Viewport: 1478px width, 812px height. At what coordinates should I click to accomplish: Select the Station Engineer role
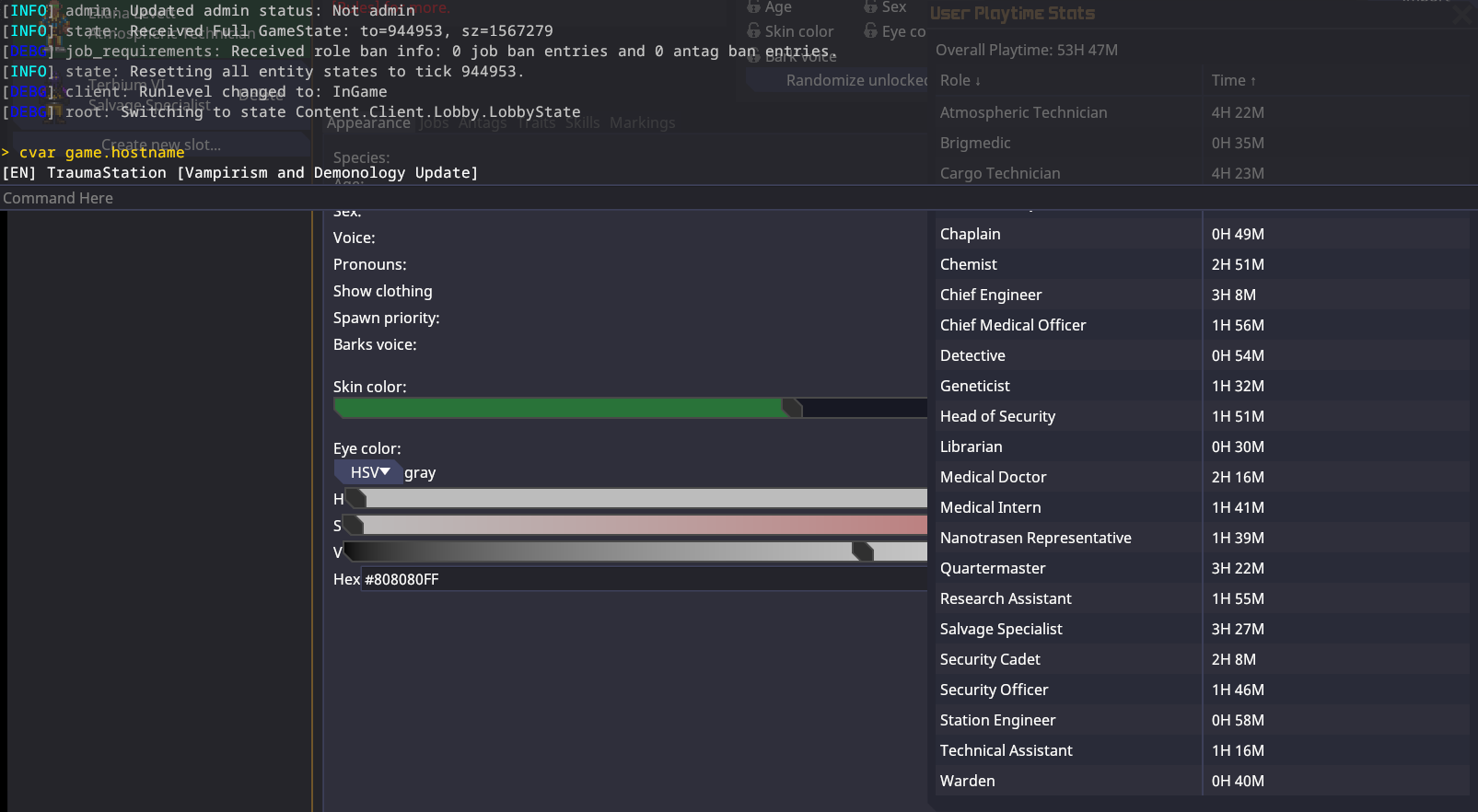(998, 720)
